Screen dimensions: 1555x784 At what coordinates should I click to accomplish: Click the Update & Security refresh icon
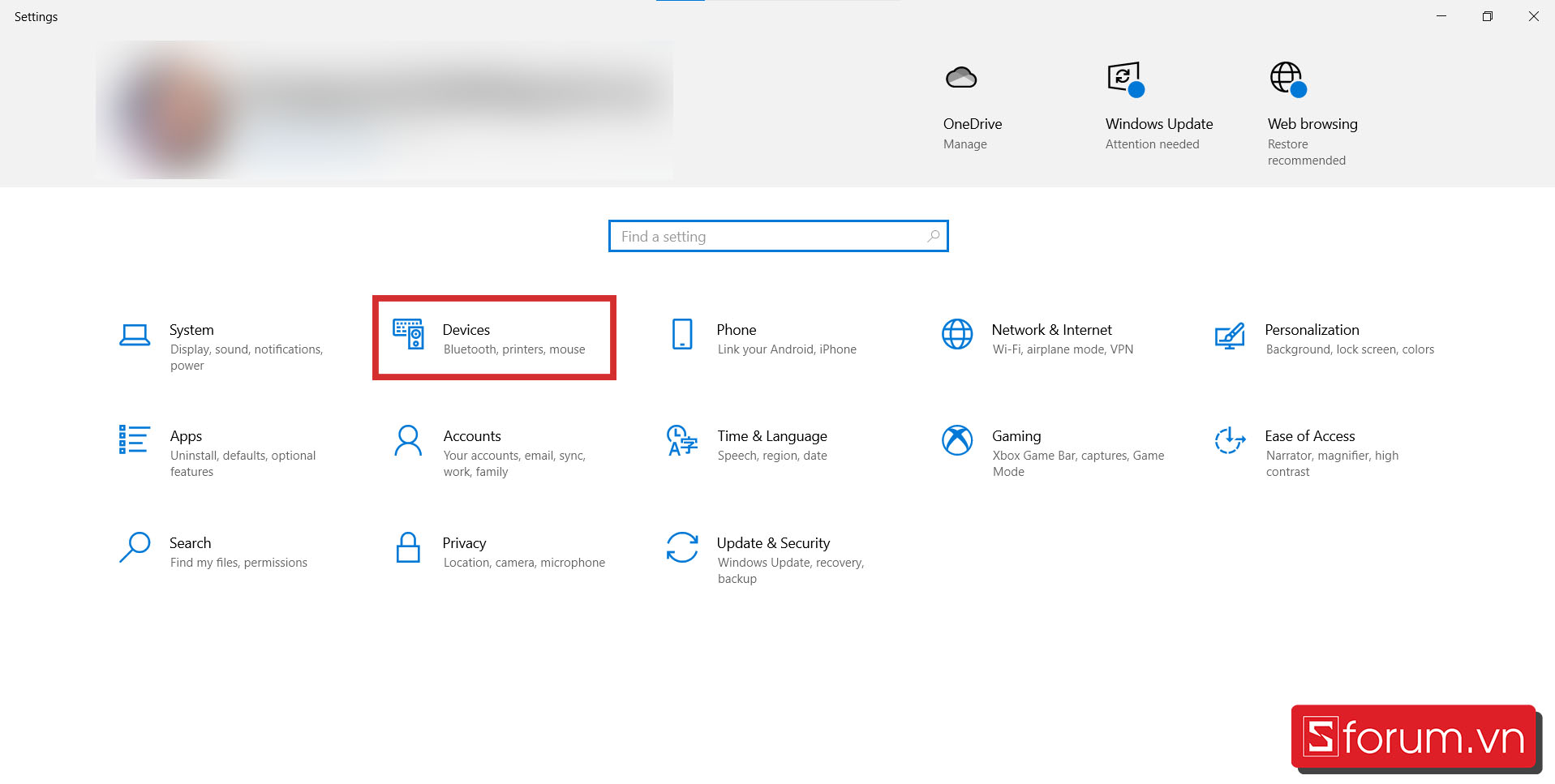click(x=682, y=547)
